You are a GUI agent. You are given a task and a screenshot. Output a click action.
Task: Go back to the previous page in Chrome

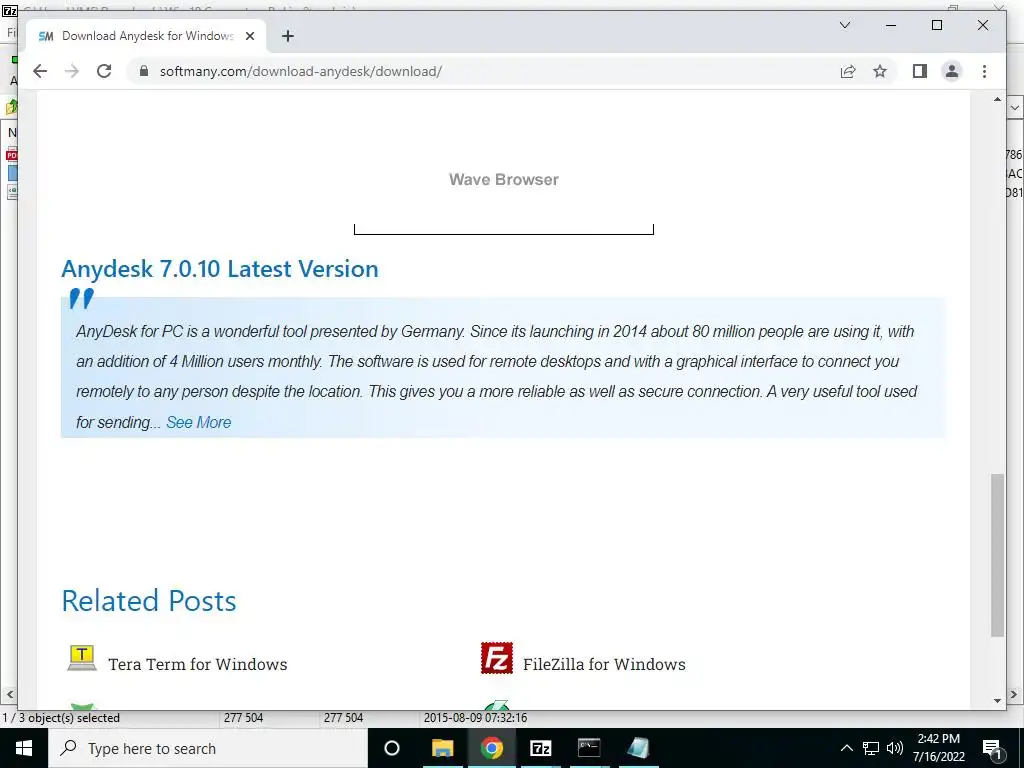(x=40, y=71)
